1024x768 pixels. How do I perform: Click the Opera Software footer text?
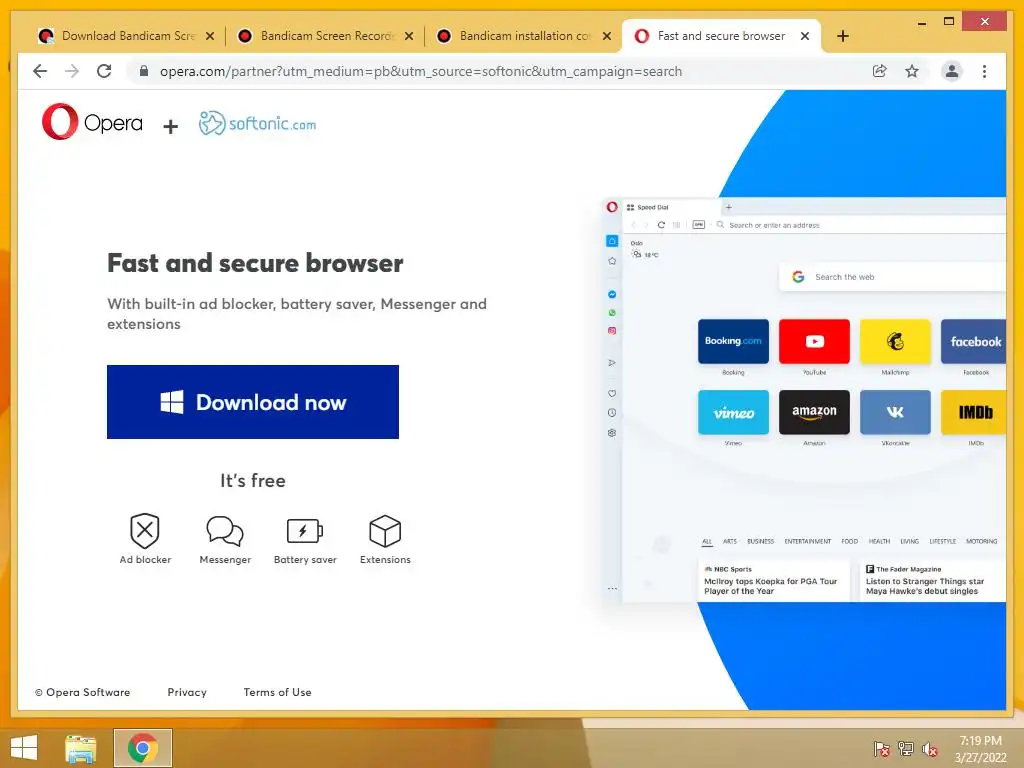coord(82,692)
